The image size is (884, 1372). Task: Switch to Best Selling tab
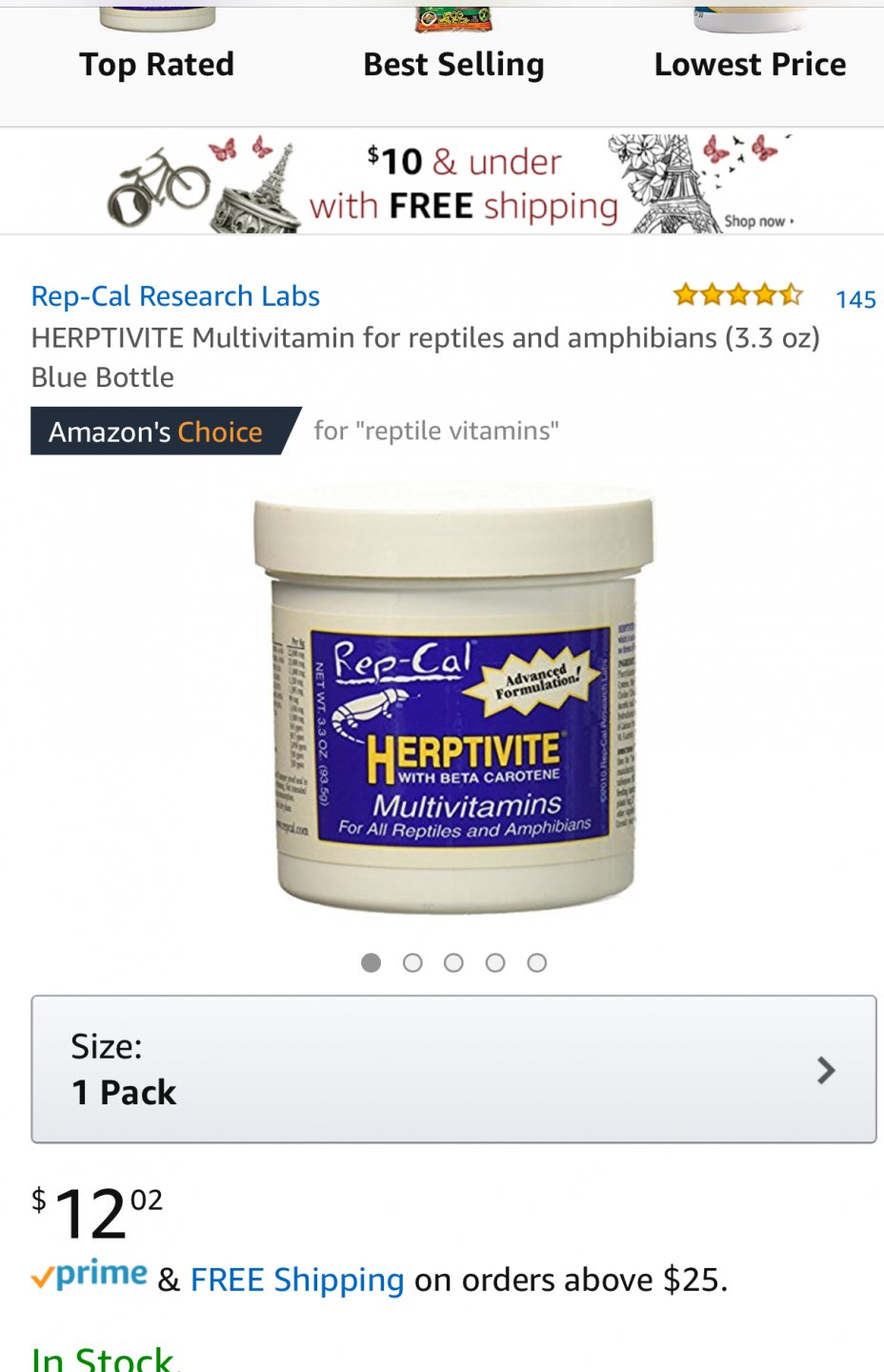tap(453, 64)
